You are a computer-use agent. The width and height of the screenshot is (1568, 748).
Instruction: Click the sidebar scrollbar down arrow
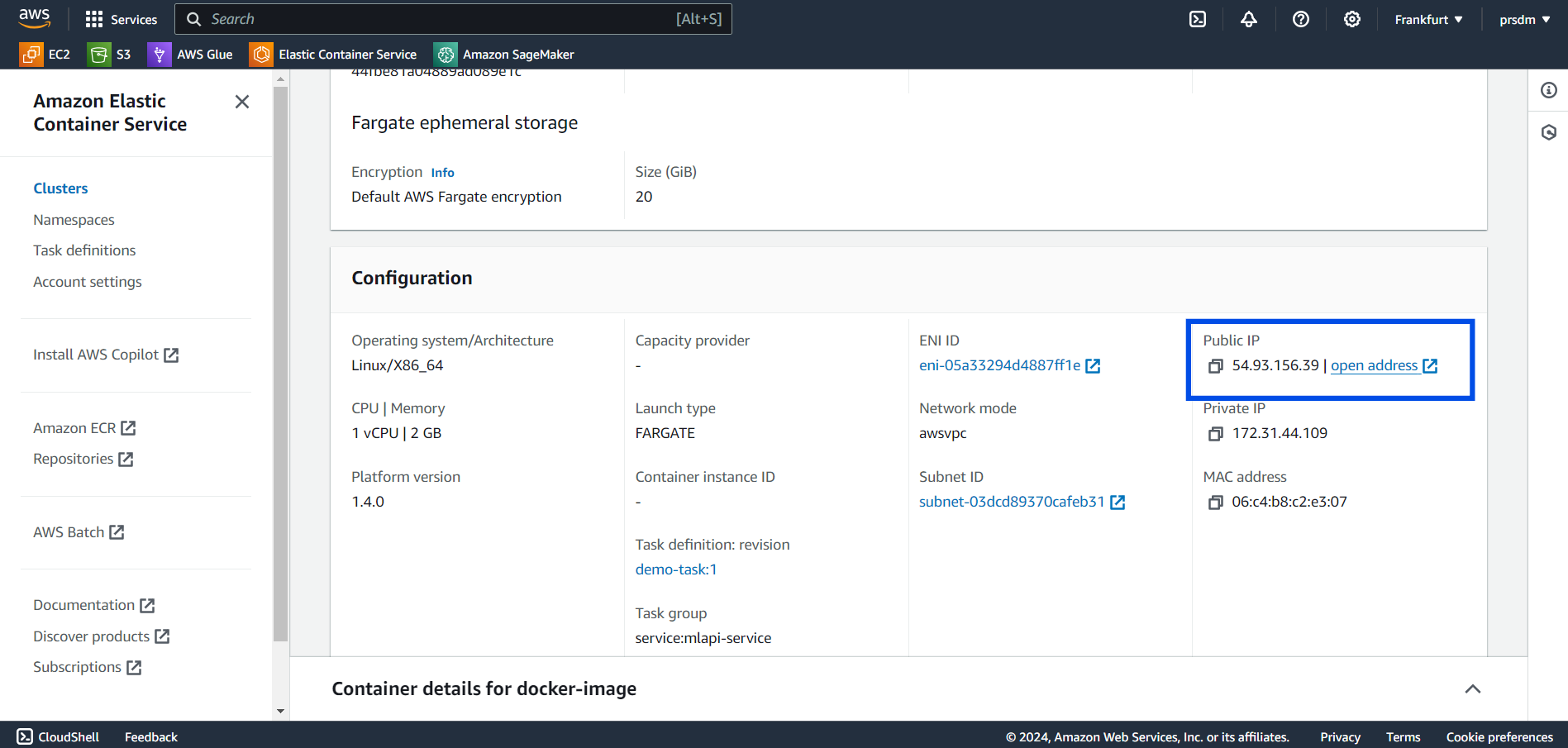point(281,711)
